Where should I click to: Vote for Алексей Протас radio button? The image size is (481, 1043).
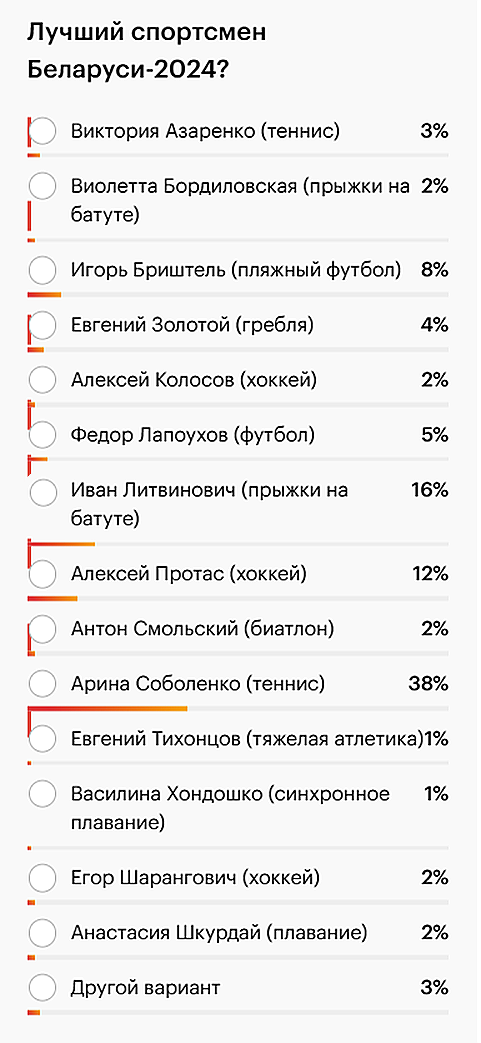(43, 574)
